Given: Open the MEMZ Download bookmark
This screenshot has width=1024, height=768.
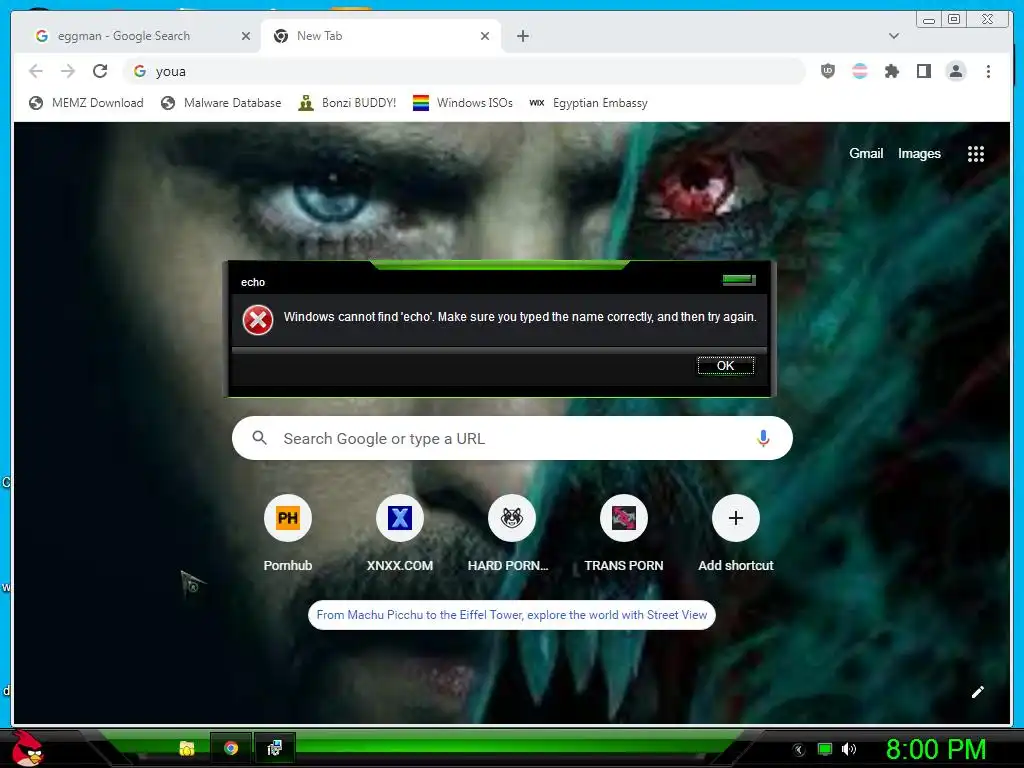Looking at the screenshot, I should [x=86, y=103].
